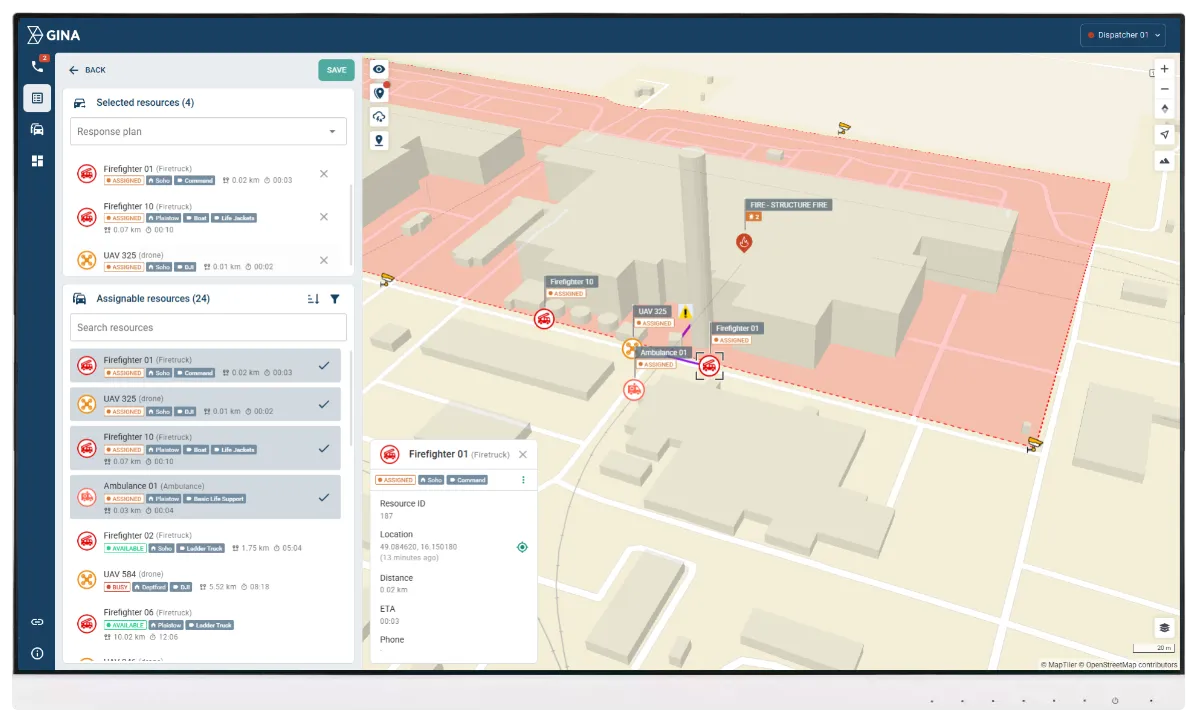Toggle the Ambulance 01 selection checkmark

[323, 495]
